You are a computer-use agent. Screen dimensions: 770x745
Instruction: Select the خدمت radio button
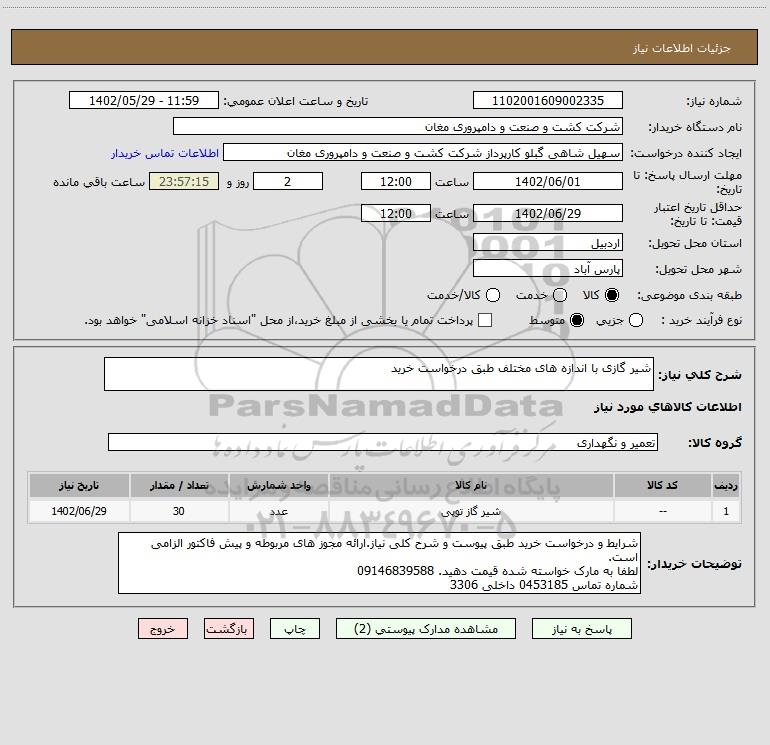pyautogui.click(x=560, y=295)
